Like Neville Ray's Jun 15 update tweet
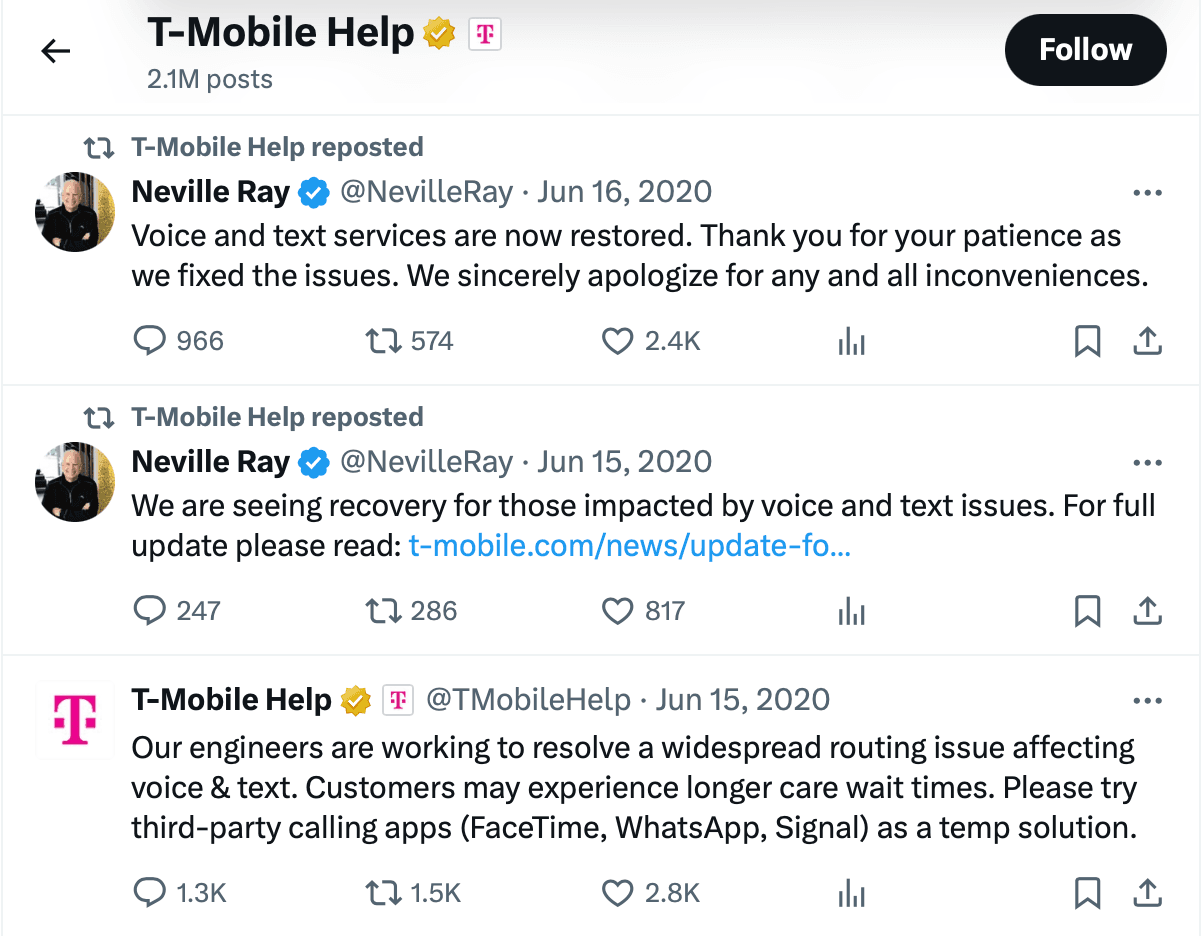Image resolution: width=1202 pixels, height=936 pixels. click(x=617, y=611)
